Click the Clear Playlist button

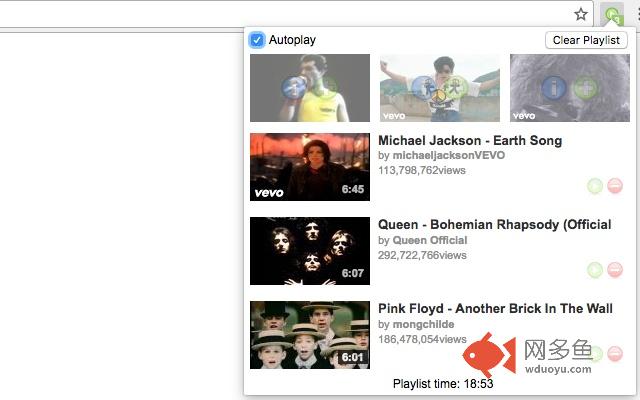click(x=586, y=40)
